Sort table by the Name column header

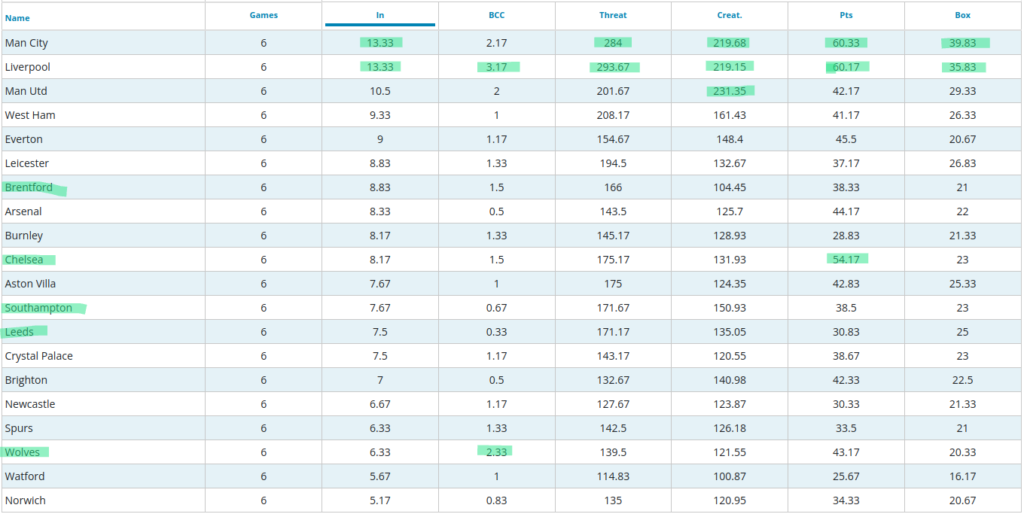click(x=17, y=18)
